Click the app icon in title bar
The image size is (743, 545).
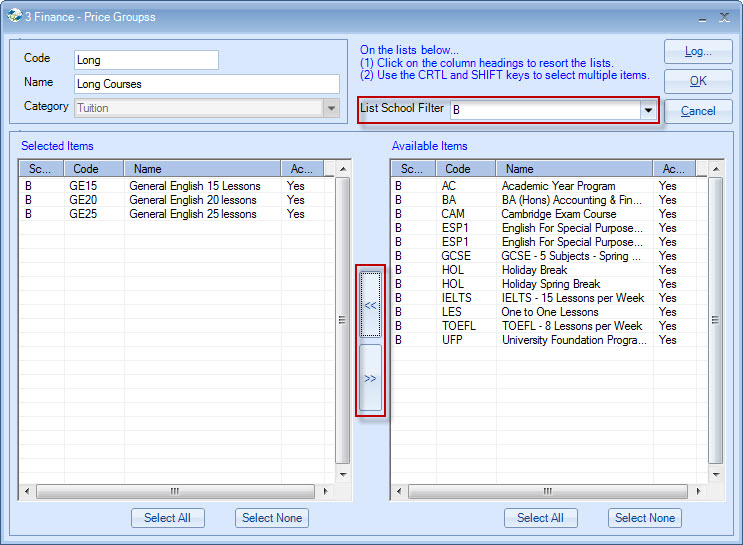click(15, 17)
